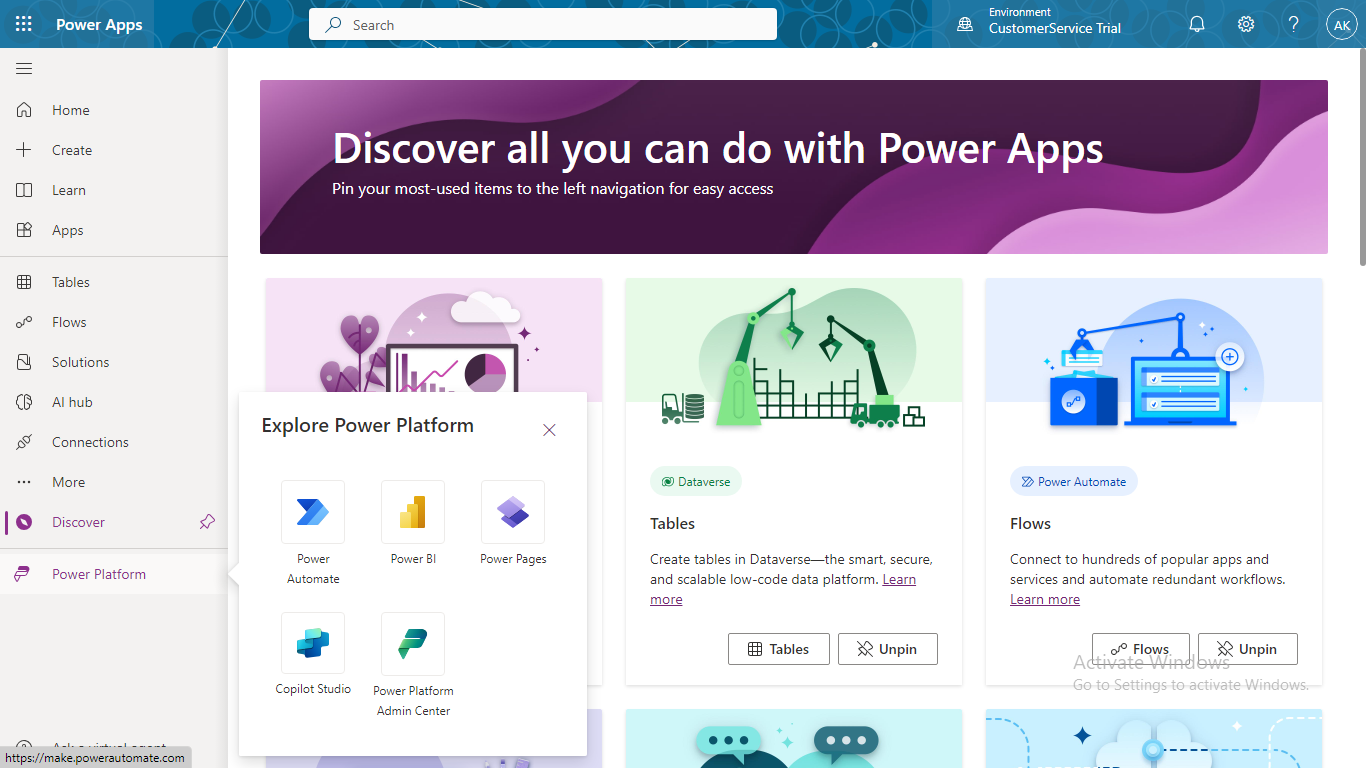Viewport: 1366px width, 768px height.
Task: Click the Help question mark icon
Action: pos(1293,24)
